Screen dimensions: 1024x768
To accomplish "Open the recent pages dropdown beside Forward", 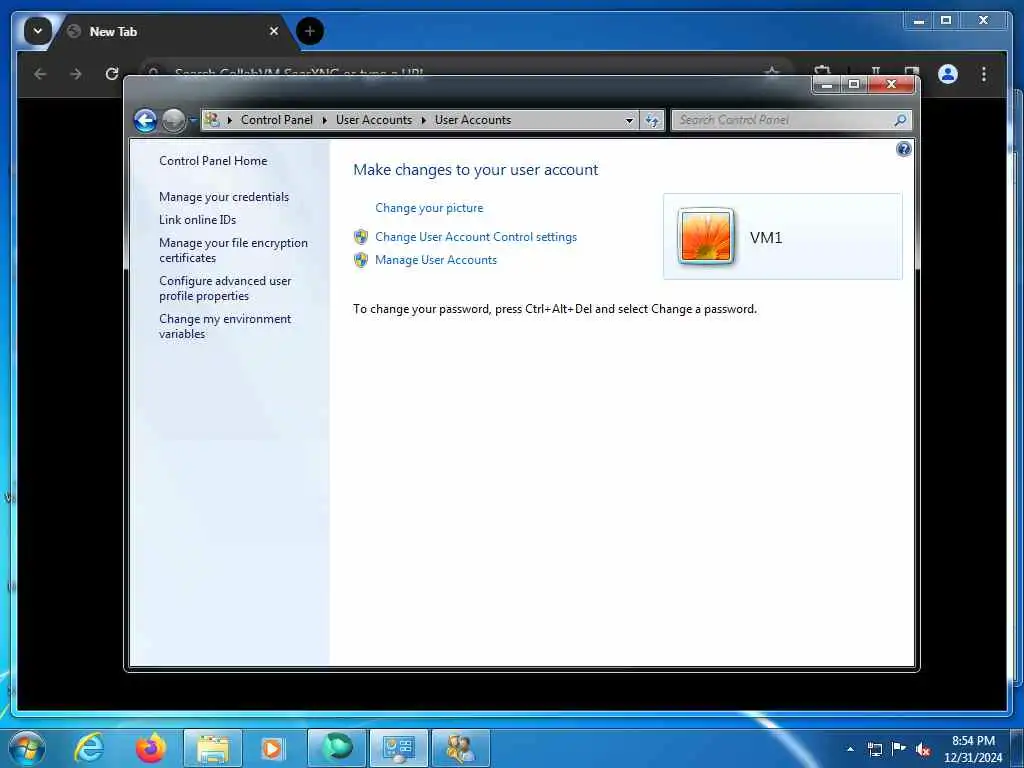I will click(193, 120).
